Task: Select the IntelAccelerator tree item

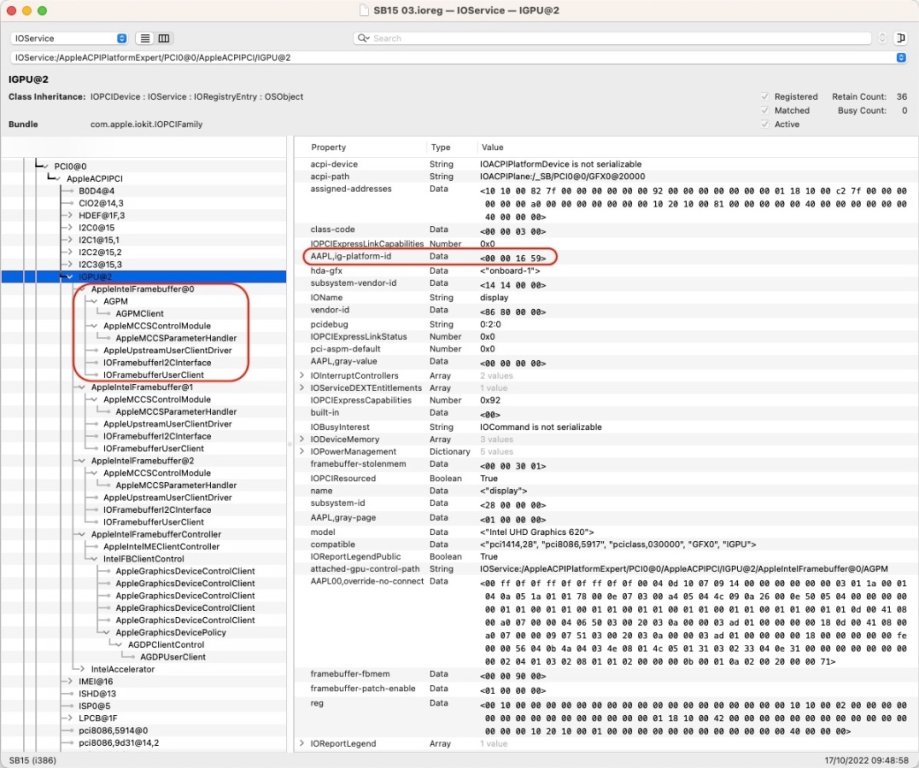Action: click(x=122, y=669)
